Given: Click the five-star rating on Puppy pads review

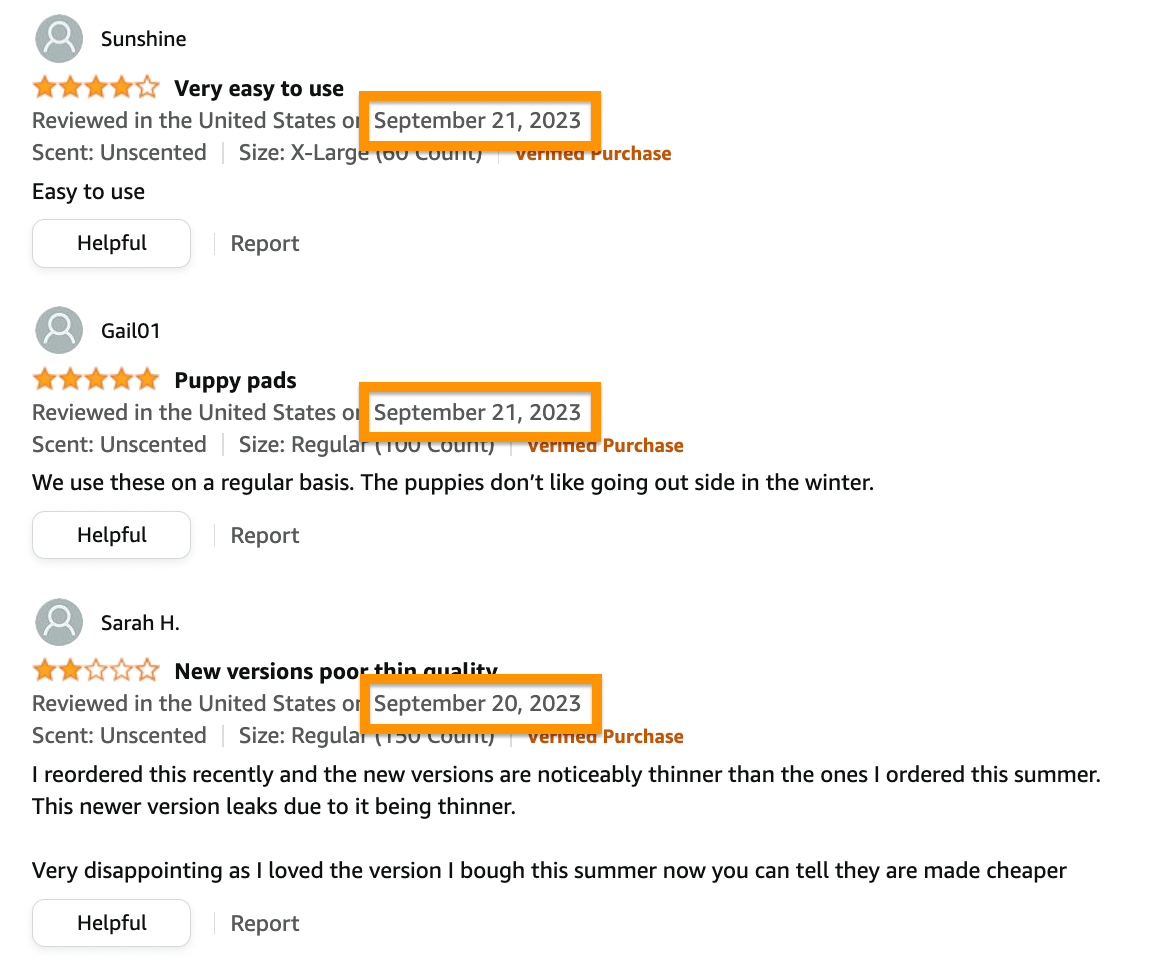Looking at the screenshot, I should point(96,379).
